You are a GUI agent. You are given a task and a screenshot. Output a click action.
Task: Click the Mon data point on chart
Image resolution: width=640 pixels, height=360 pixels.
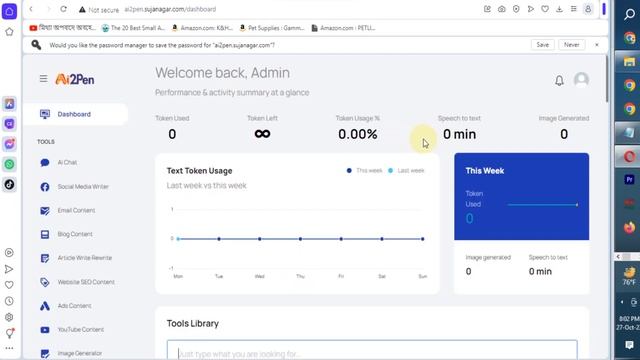pyautogui.click(x=178, y=239)
